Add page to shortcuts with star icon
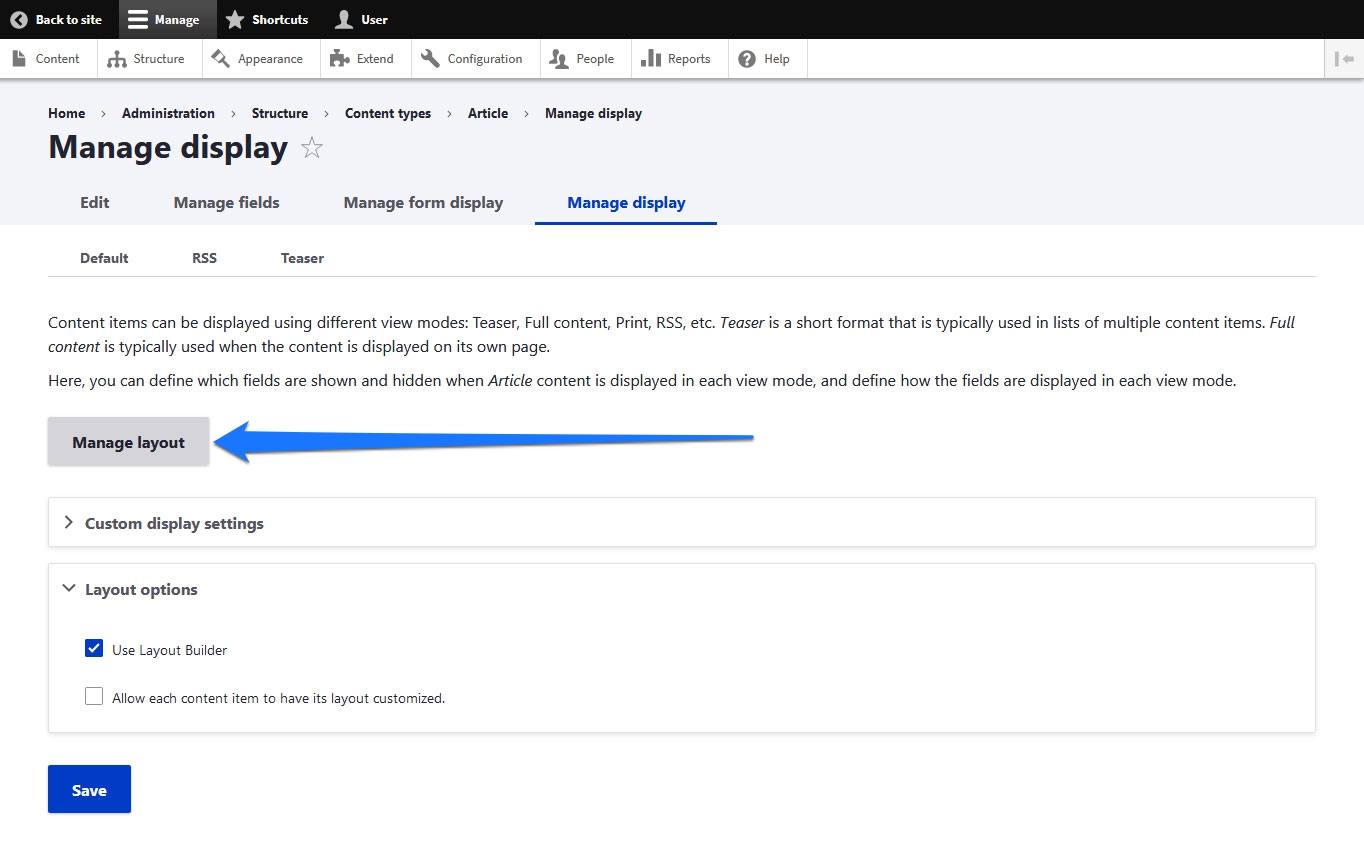The image size is (1364, 841). (312, 148)
